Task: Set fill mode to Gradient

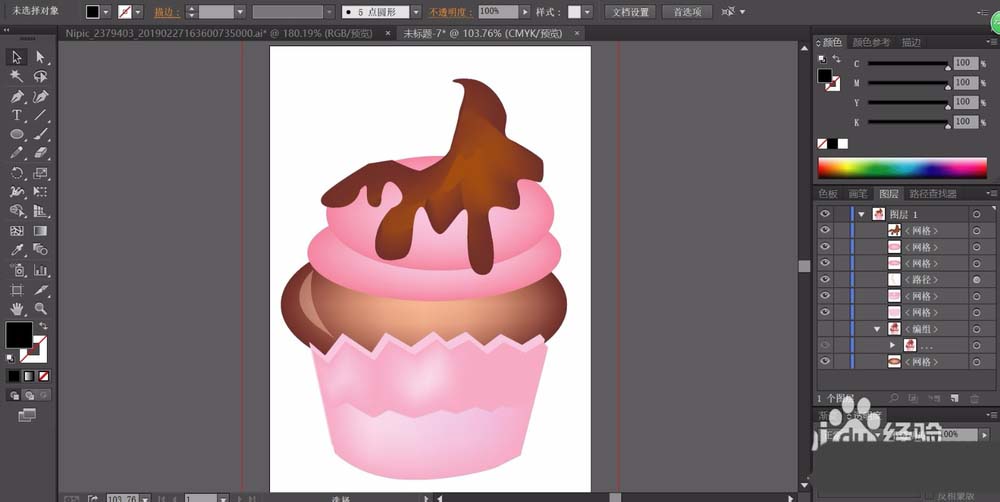Action: (29, 376)
